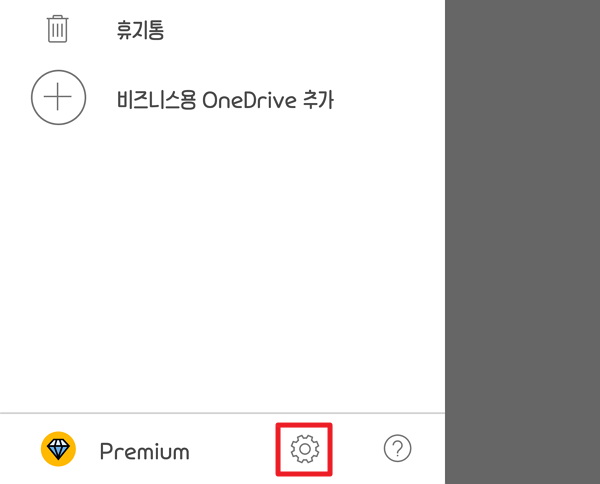Click the question mark help icon

pos(398,448)
